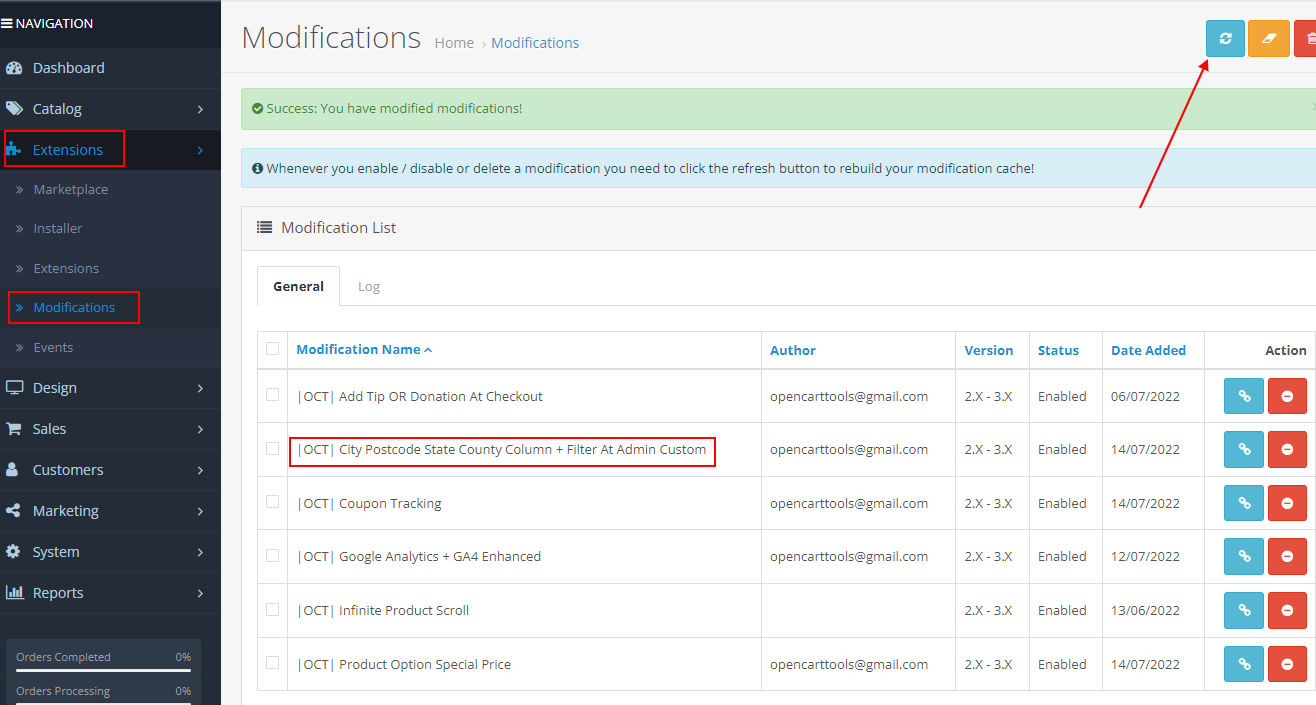Disable the Coupon Tracking modification
1316x705 pixels.
[1287, 503]
